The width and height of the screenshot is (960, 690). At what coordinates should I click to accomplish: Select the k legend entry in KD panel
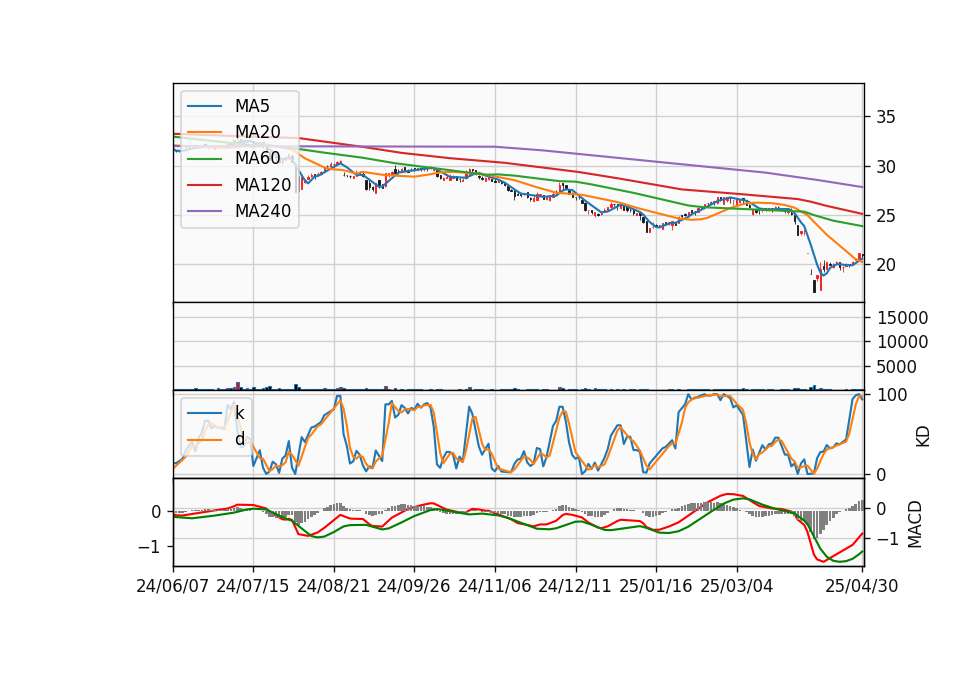click(x=239, y=413)
